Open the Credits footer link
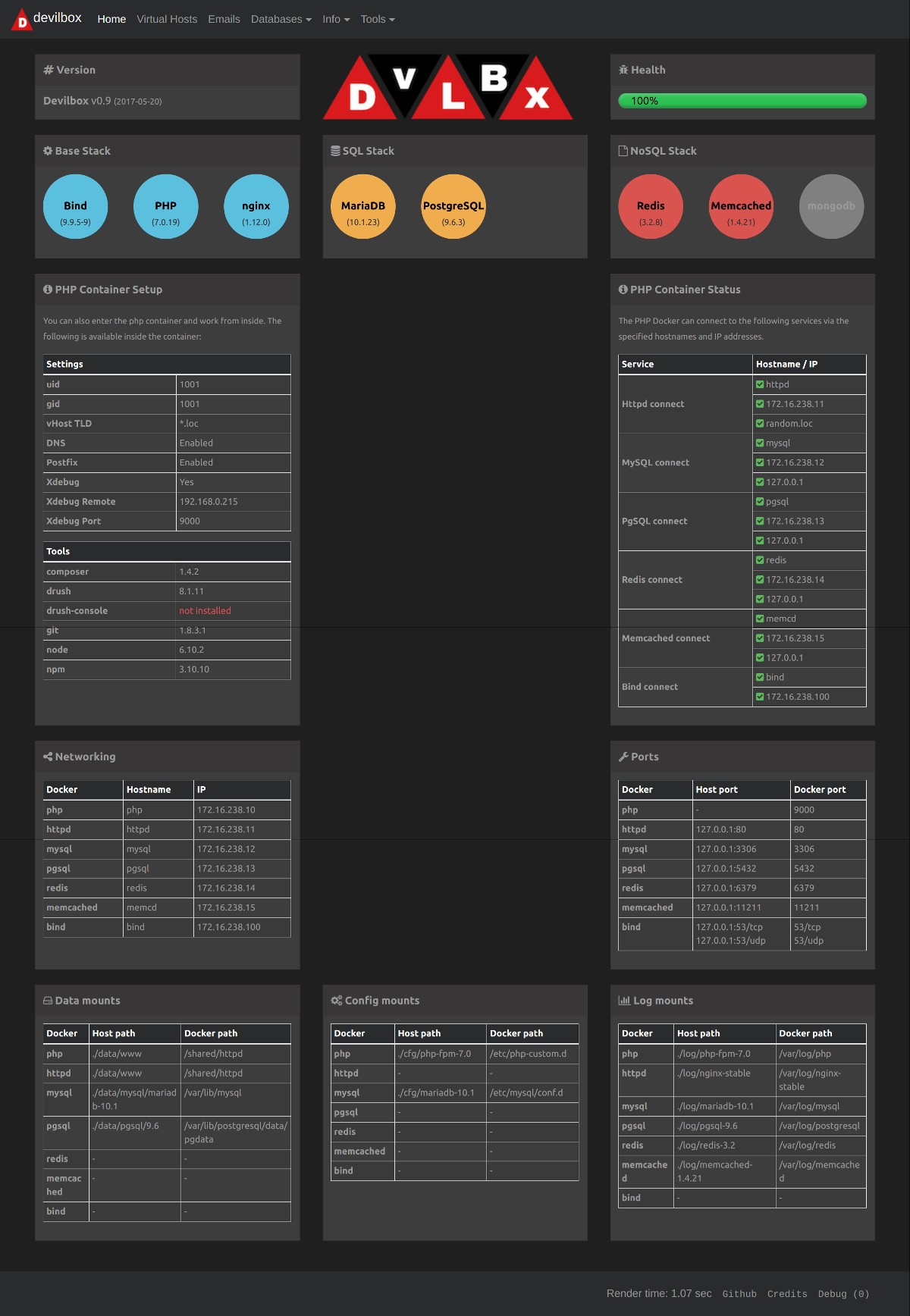Screen dimensions: 910x1316 [787, 1294]
